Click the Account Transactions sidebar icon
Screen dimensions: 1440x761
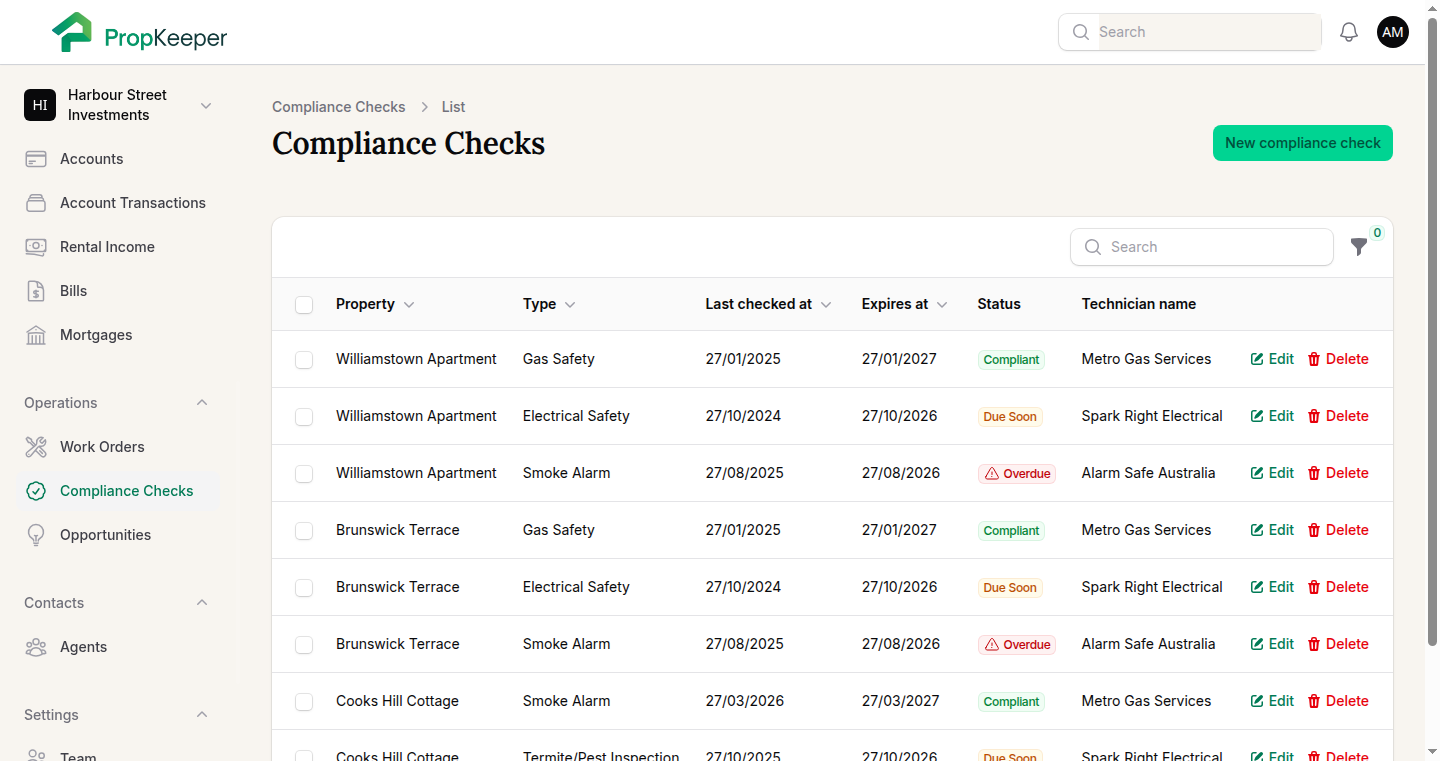pyautogui.click(x=36, y=203)
